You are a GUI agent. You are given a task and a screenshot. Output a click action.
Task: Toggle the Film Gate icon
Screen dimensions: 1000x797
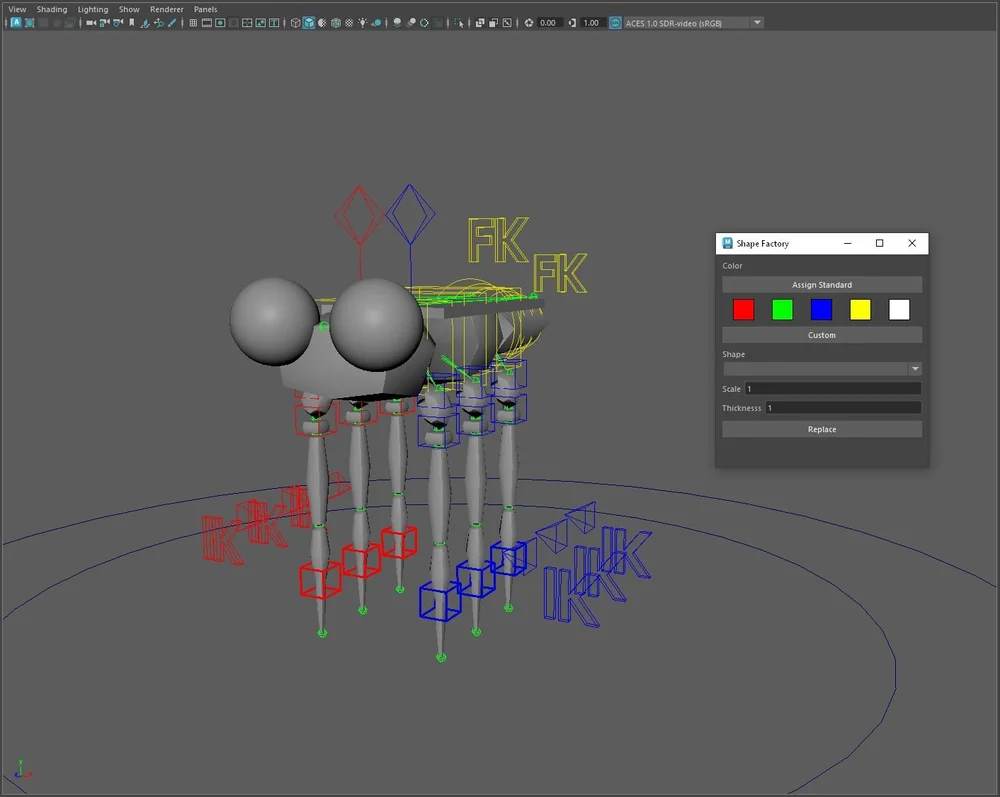pos(207,23)
